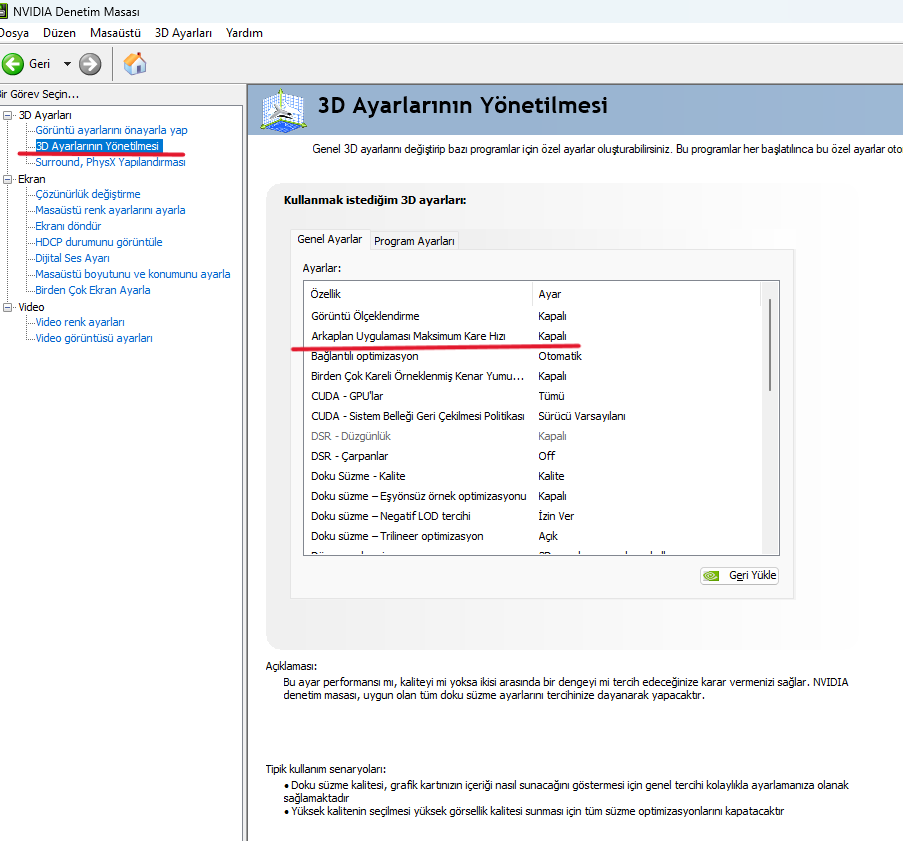Open Görüntü ayarlarını önayarla yap

[x=111, y=130]
